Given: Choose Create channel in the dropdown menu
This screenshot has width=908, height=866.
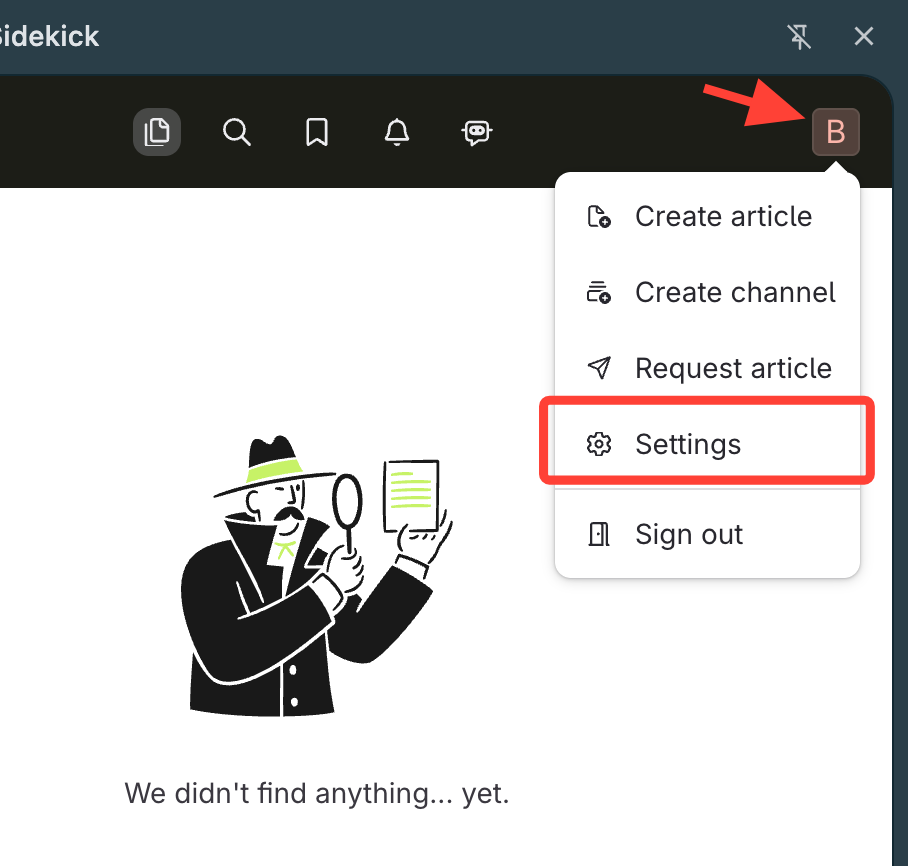Looking at the screenshot, I should (x=734, y=293).
